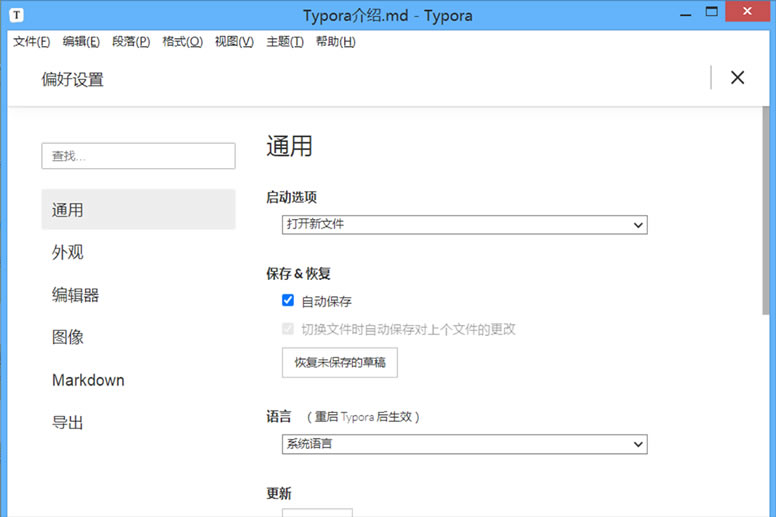Click the 重启 Typora 后生效 note
This screenshot has height=517, width=776.
point(363,417)
